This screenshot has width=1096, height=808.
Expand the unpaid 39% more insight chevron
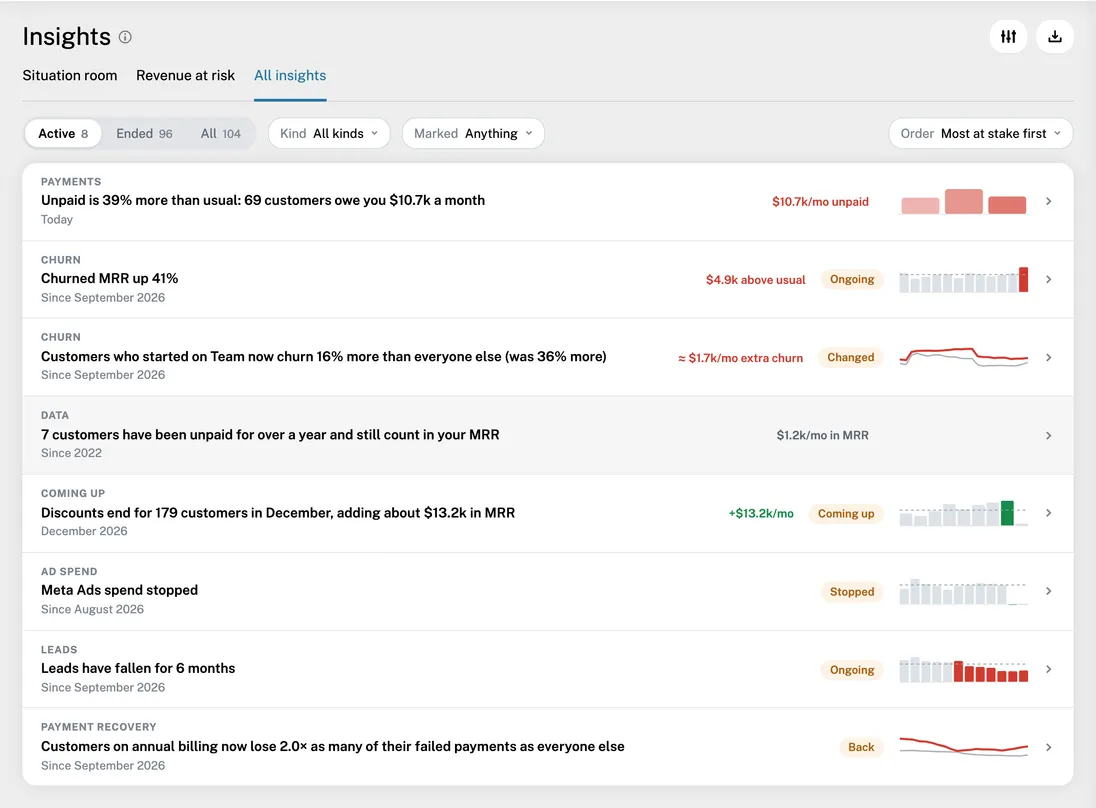coord(1048,201)
